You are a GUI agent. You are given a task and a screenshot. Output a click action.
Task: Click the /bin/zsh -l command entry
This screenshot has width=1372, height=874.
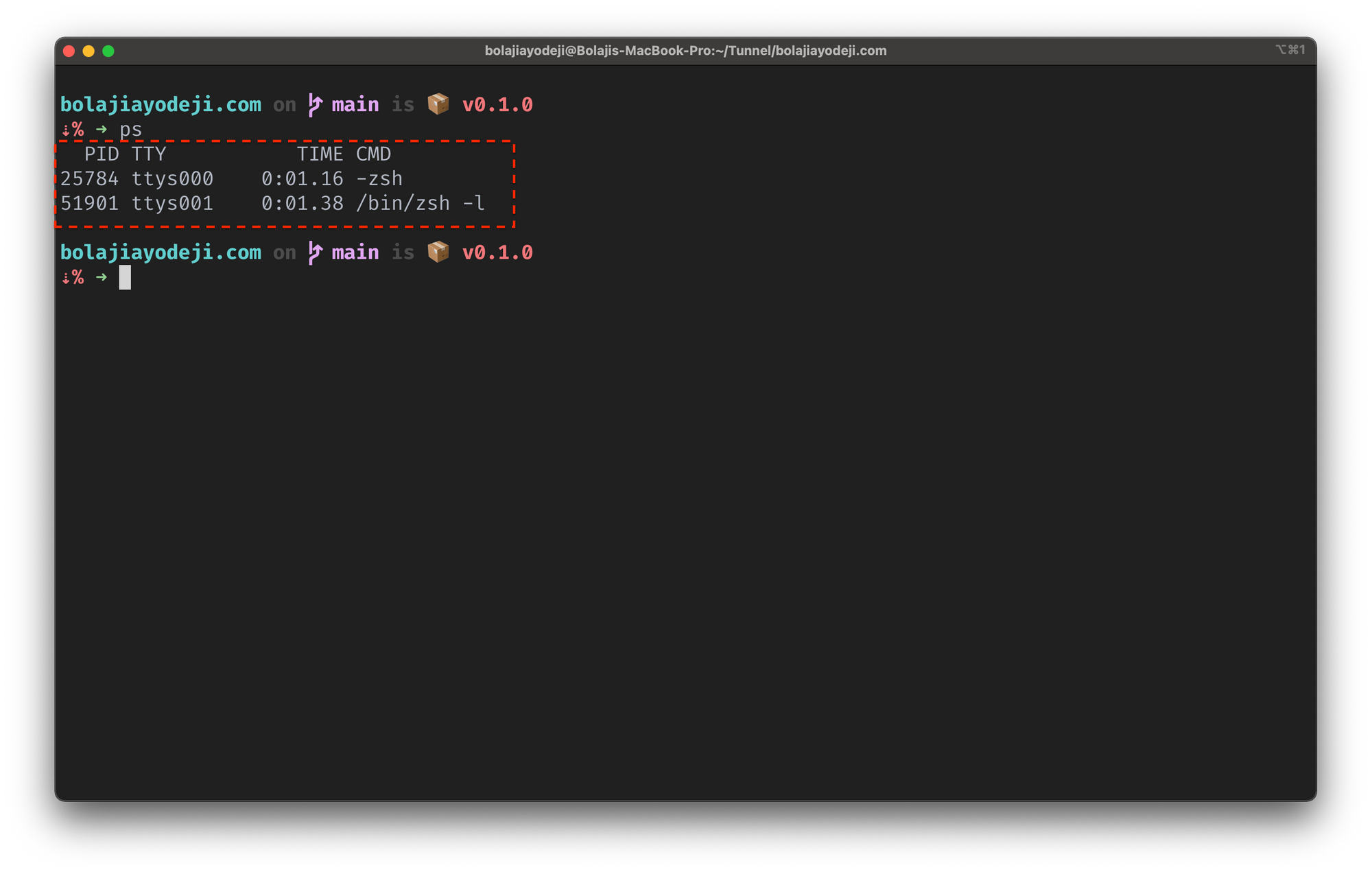[x=420, y=203]
